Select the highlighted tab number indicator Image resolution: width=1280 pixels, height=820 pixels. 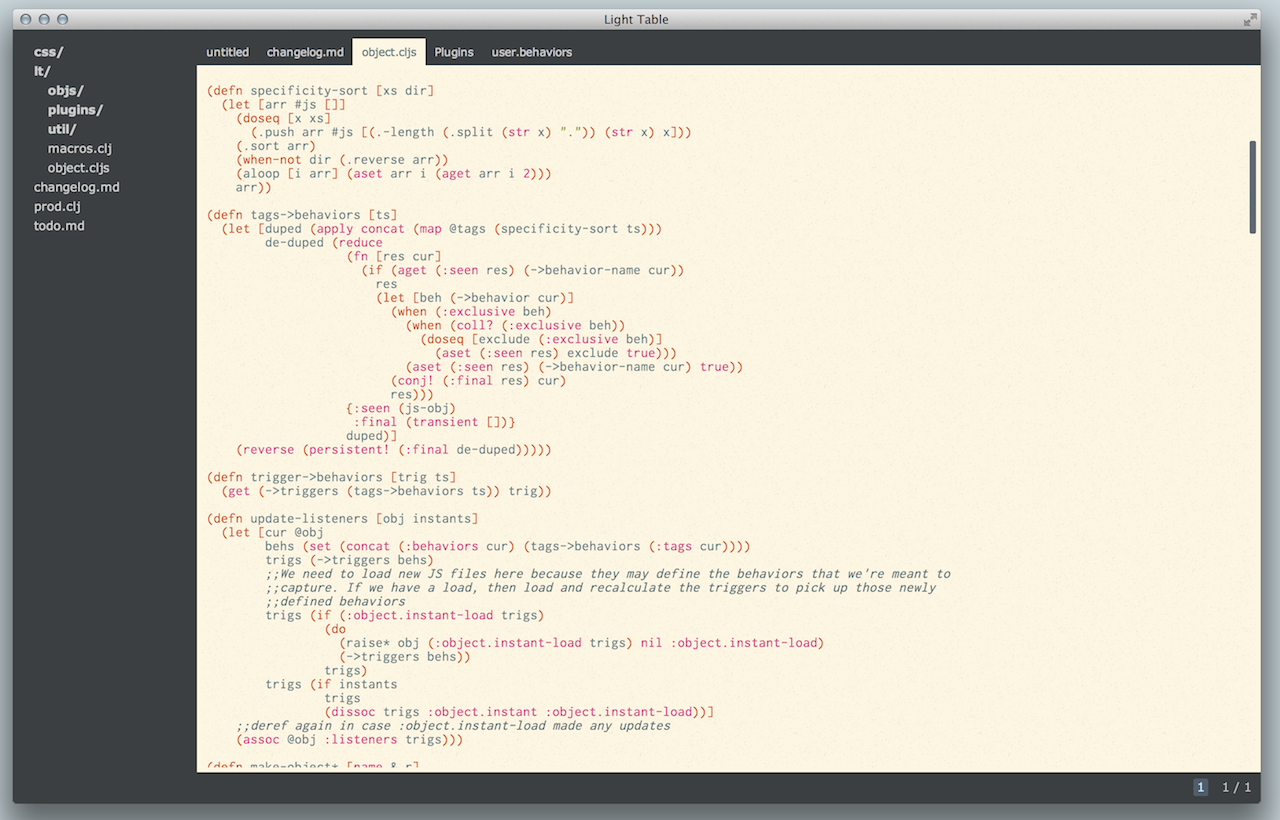coord(1200,787)
